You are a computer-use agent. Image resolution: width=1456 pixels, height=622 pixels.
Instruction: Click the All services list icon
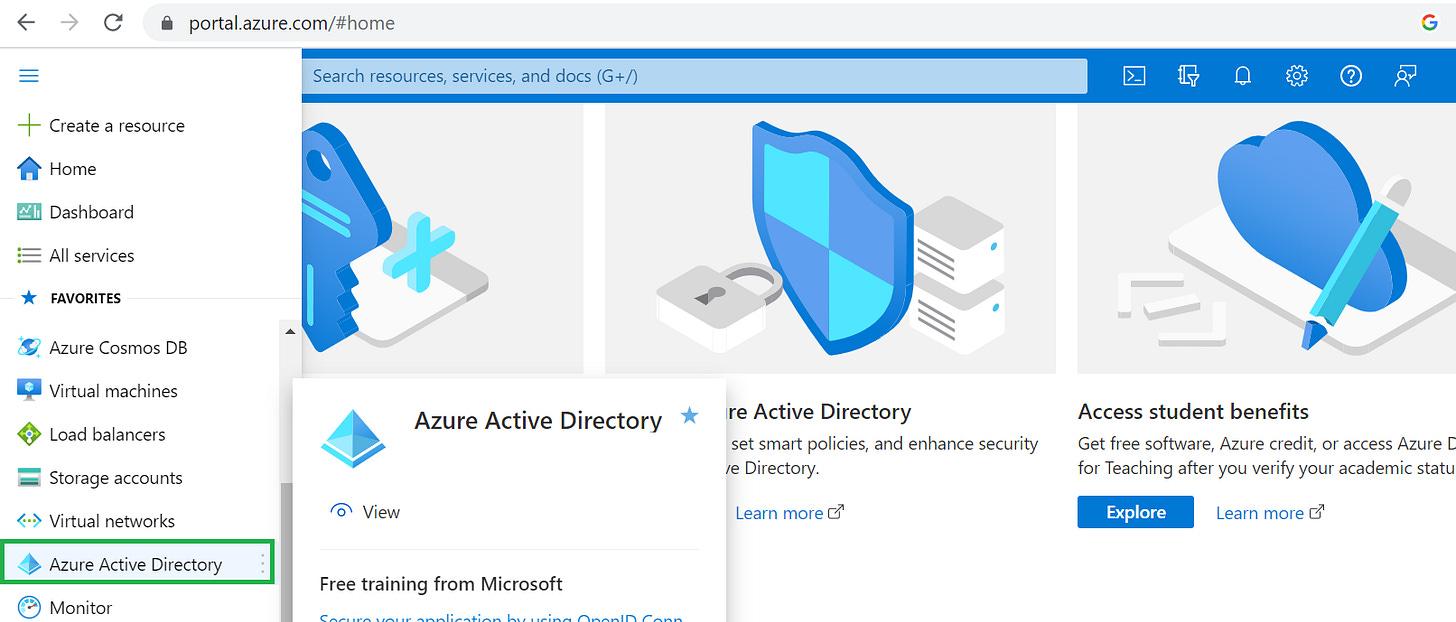(x=29, y=255)
